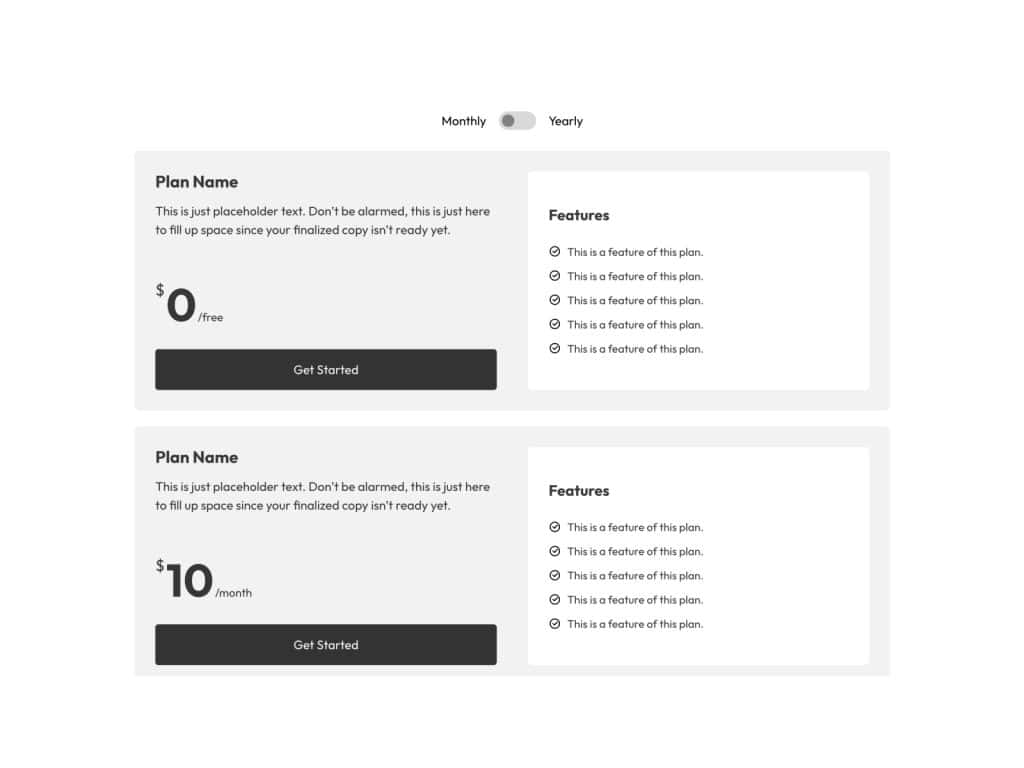Click the checkmark icon beside the first $10 plan feature
The image size is (1024, 768).
coord(554,527)
